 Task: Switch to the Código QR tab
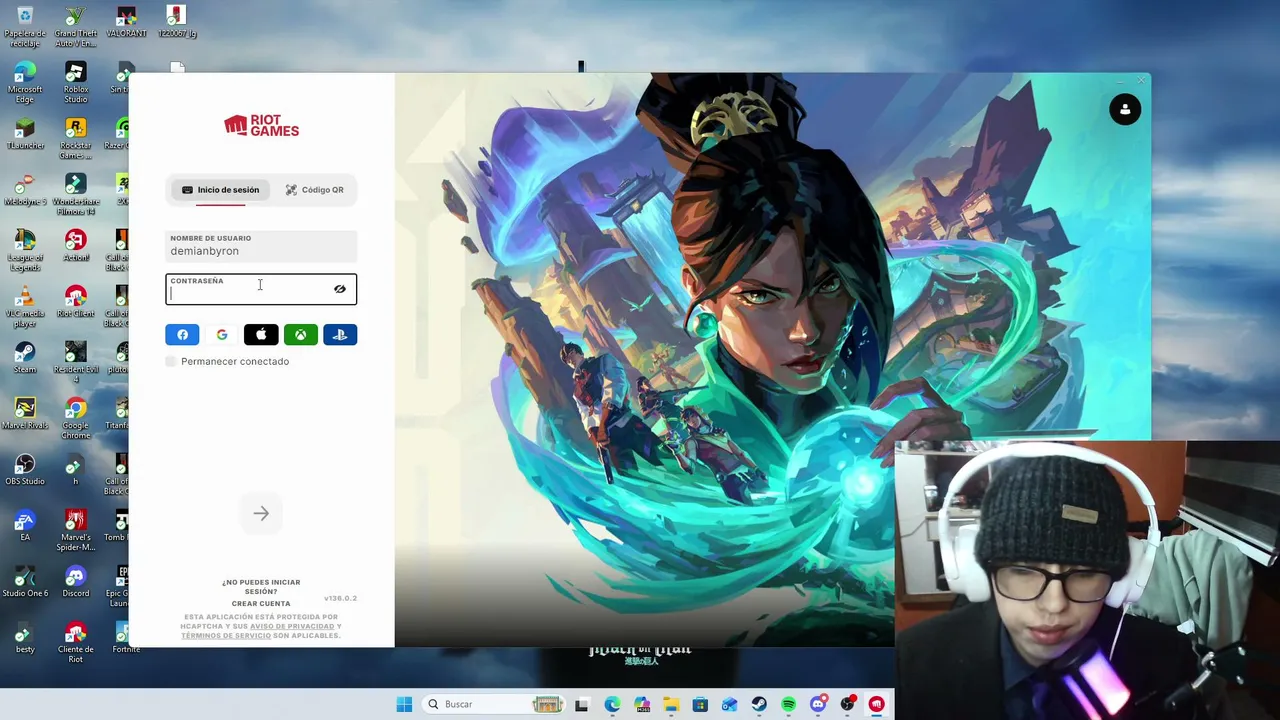314,190
